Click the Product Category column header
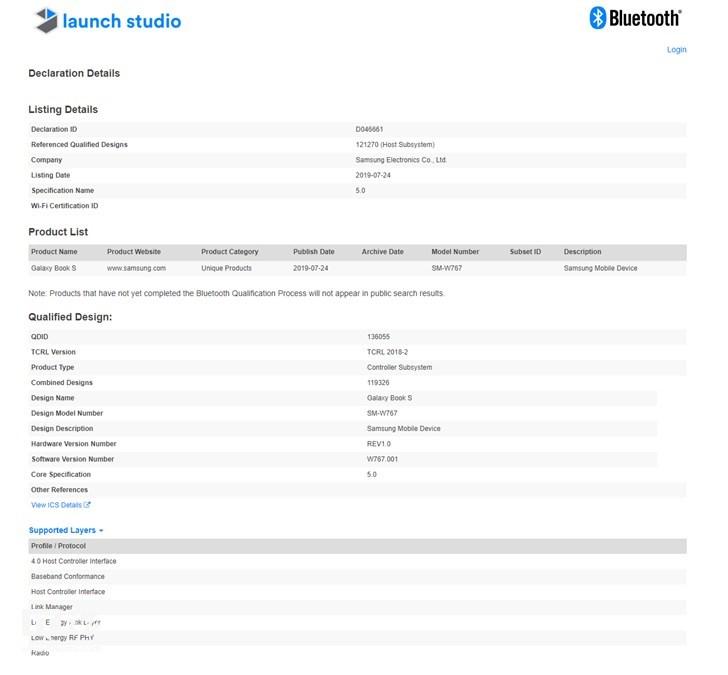Screen dimensions: 728x675 point(229,252)
